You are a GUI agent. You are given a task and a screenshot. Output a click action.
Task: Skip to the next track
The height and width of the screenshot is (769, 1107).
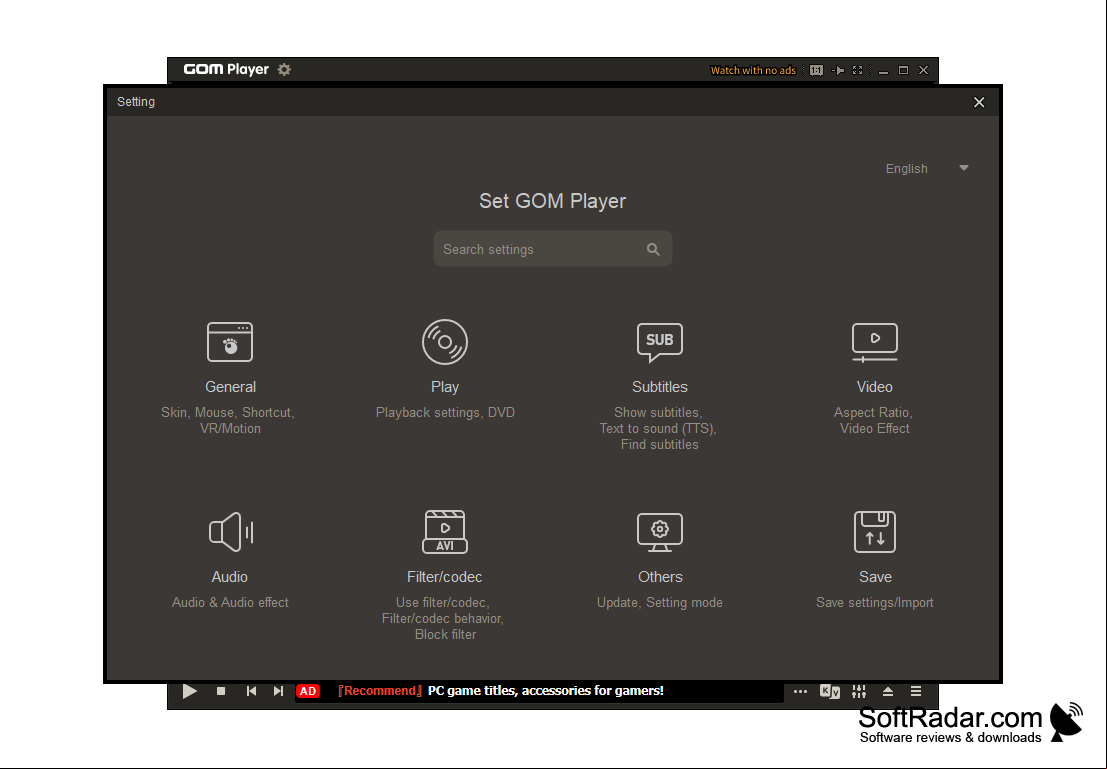point(278,691)
